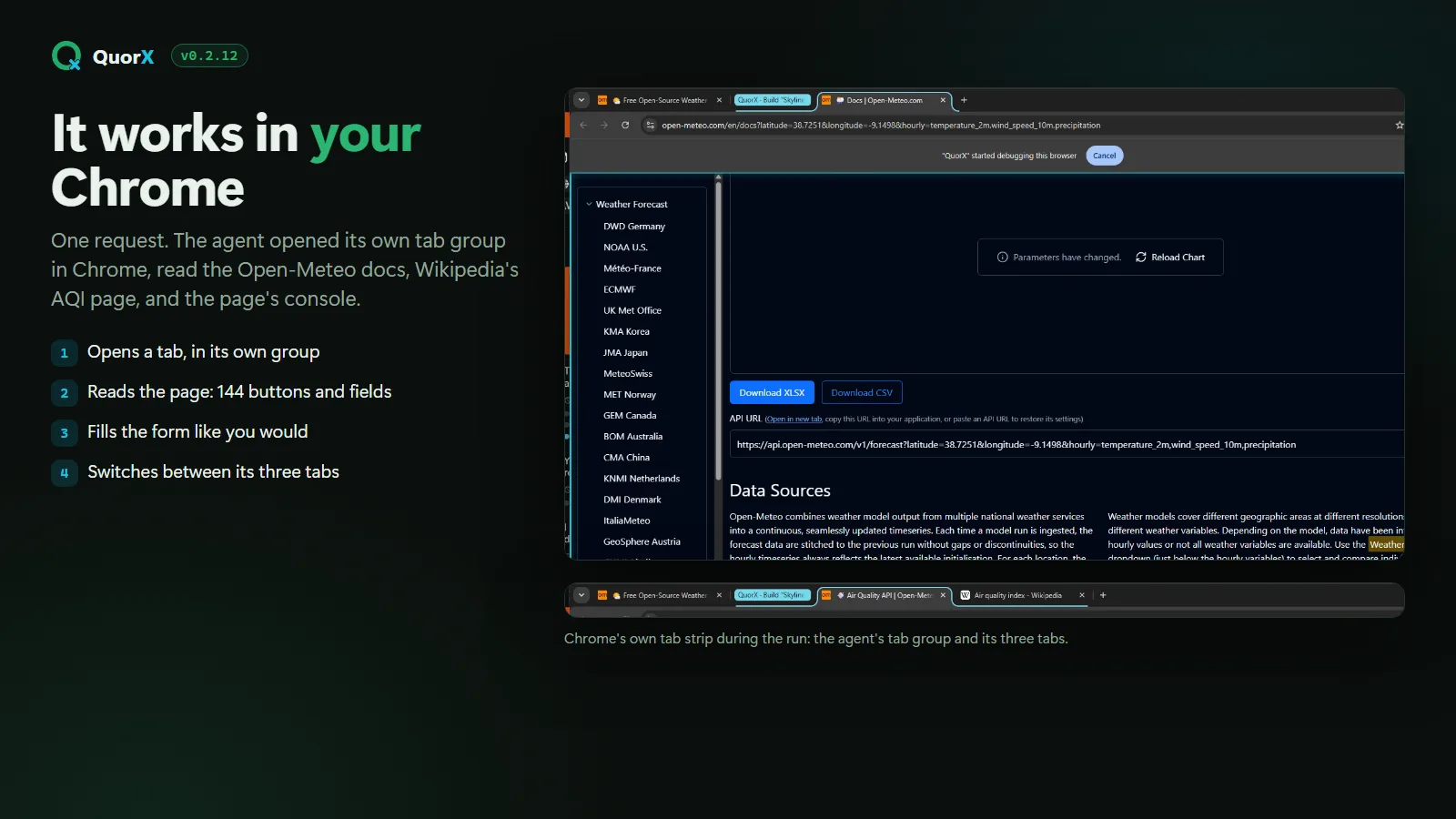Click the v0.2.12 version badge
The width and height of the screenshot is (1456, 819).
click(x=209, y=56)
